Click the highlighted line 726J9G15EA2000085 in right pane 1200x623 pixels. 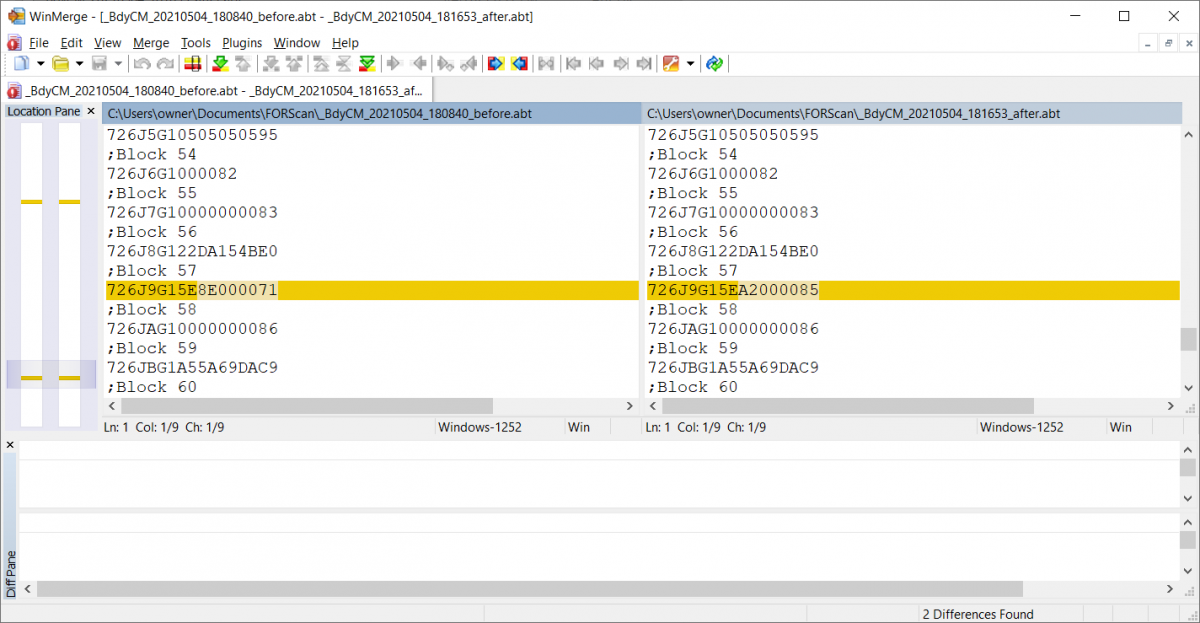tap(733, 290)
